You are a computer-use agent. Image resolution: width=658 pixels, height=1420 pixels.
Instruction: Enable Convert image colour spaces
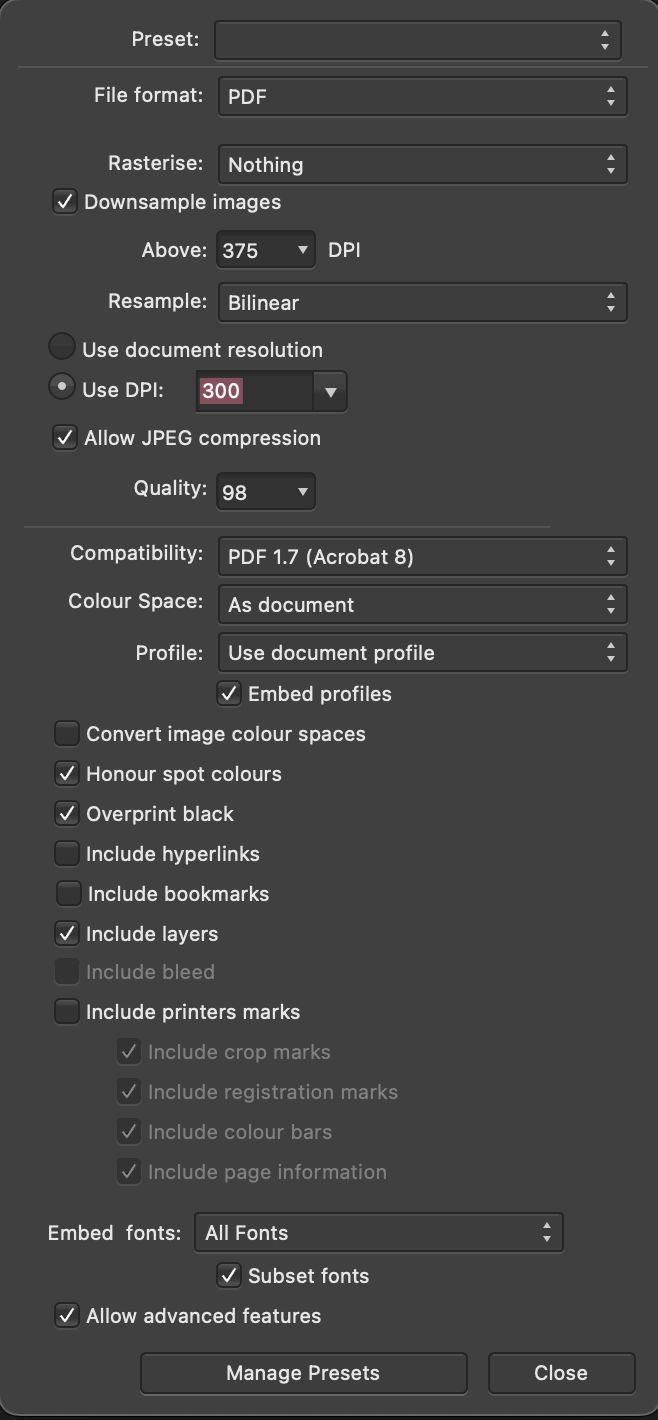(66, 733)
